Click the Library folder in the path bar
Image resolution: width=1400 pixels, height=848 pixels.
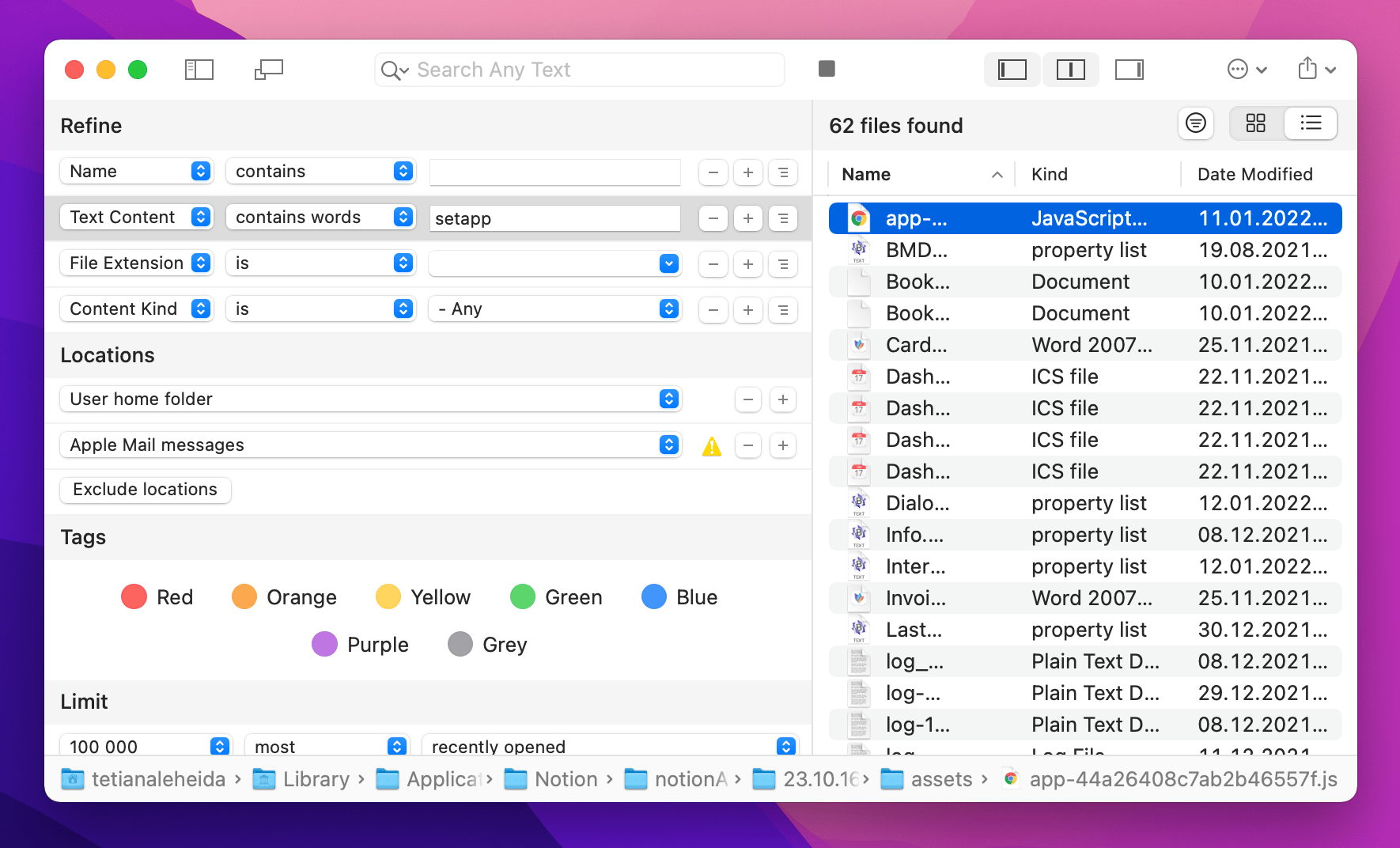(301, 779)
